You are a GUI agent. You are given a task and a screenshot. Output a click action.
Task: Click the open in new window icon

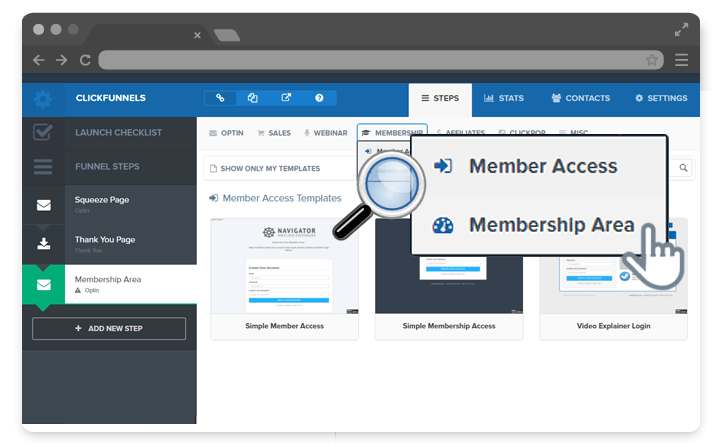pos(286,98)
